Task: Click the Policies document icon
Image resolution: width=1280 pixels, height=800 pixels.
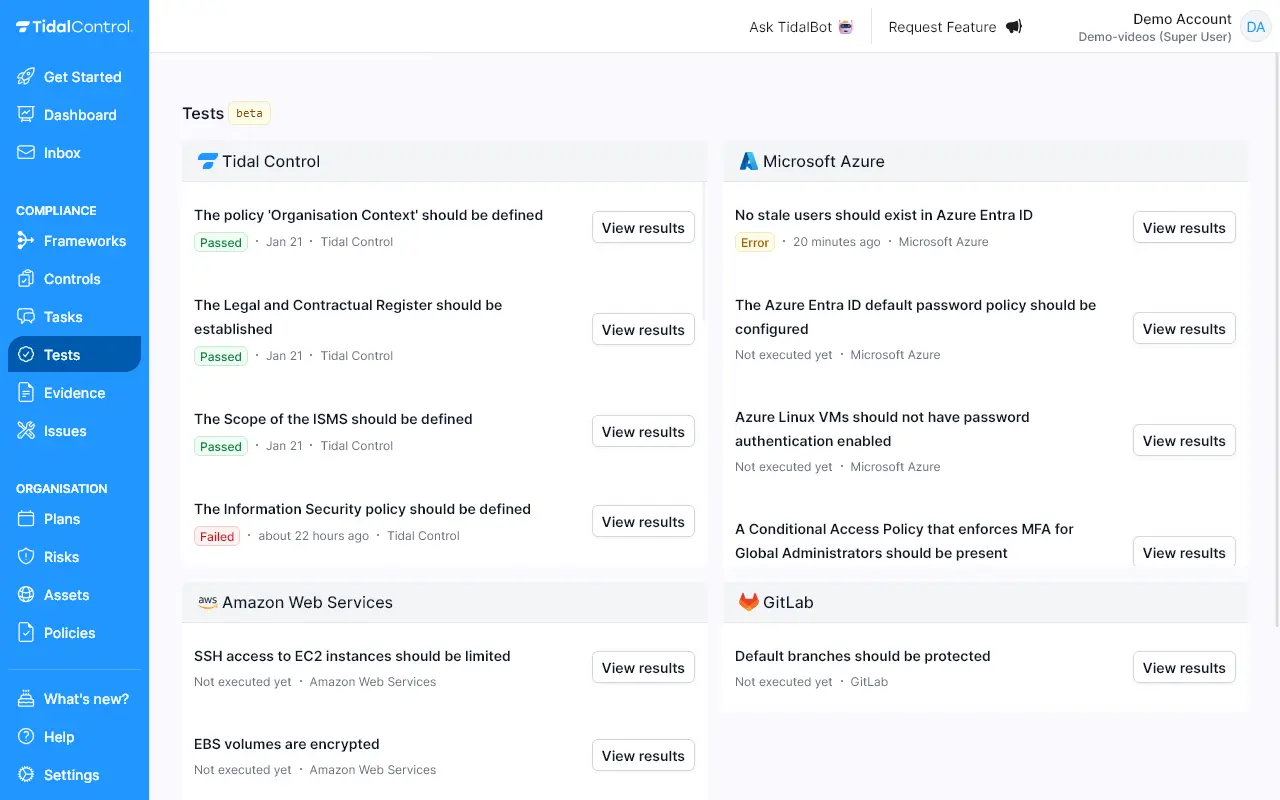Action: [26, 633]
